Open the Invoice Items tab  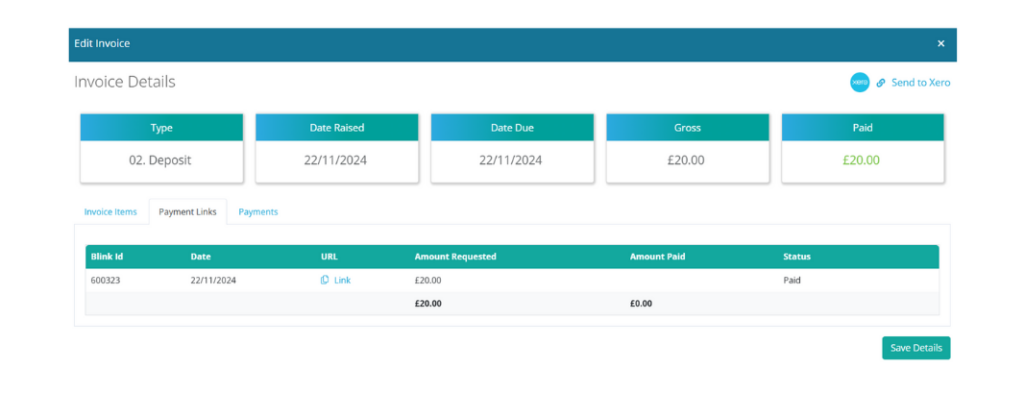pyautogui.click(x=110, y=212)
